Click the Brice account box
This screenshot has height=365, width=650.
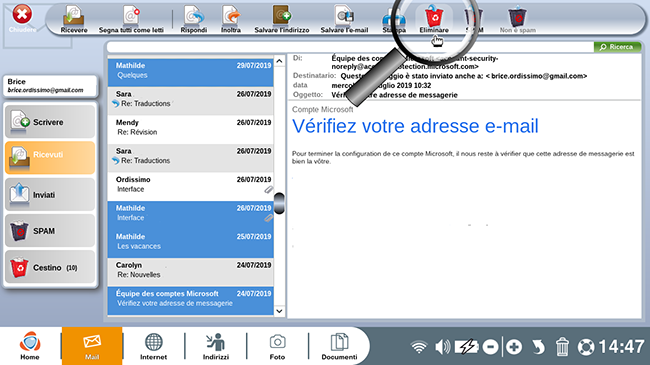click(x=50, y=86)
